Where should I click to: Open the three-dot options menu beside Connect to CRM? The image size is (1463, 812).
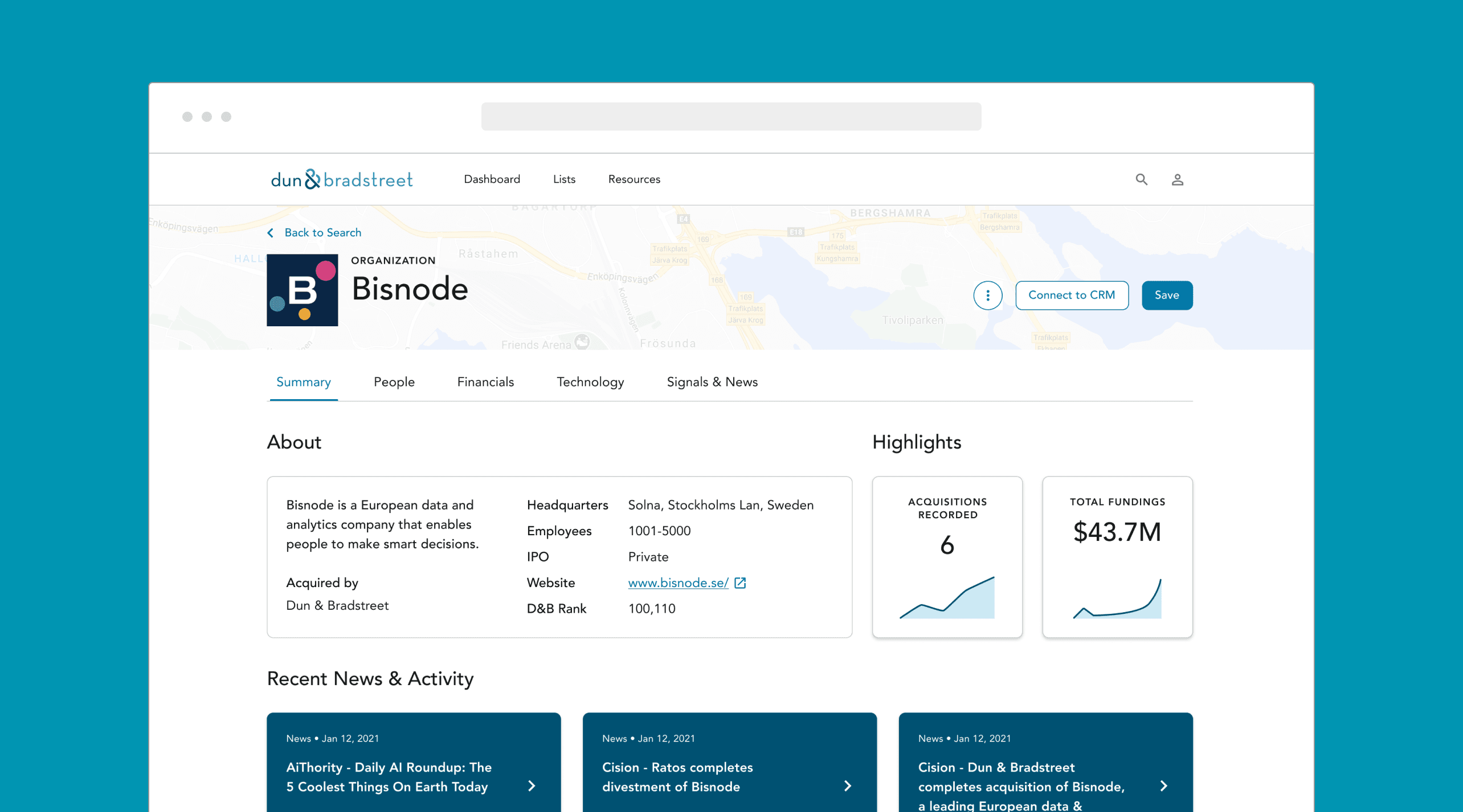tap(988, 295)
